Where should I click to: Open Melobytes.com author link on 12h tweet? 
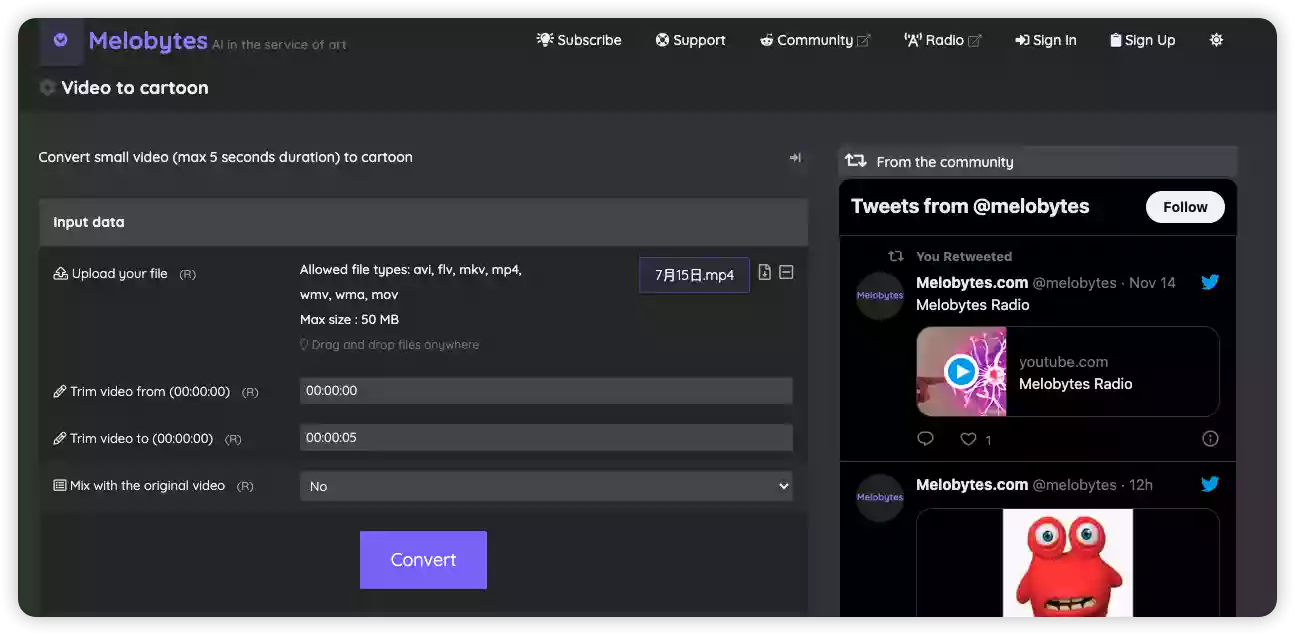[972, 485]
